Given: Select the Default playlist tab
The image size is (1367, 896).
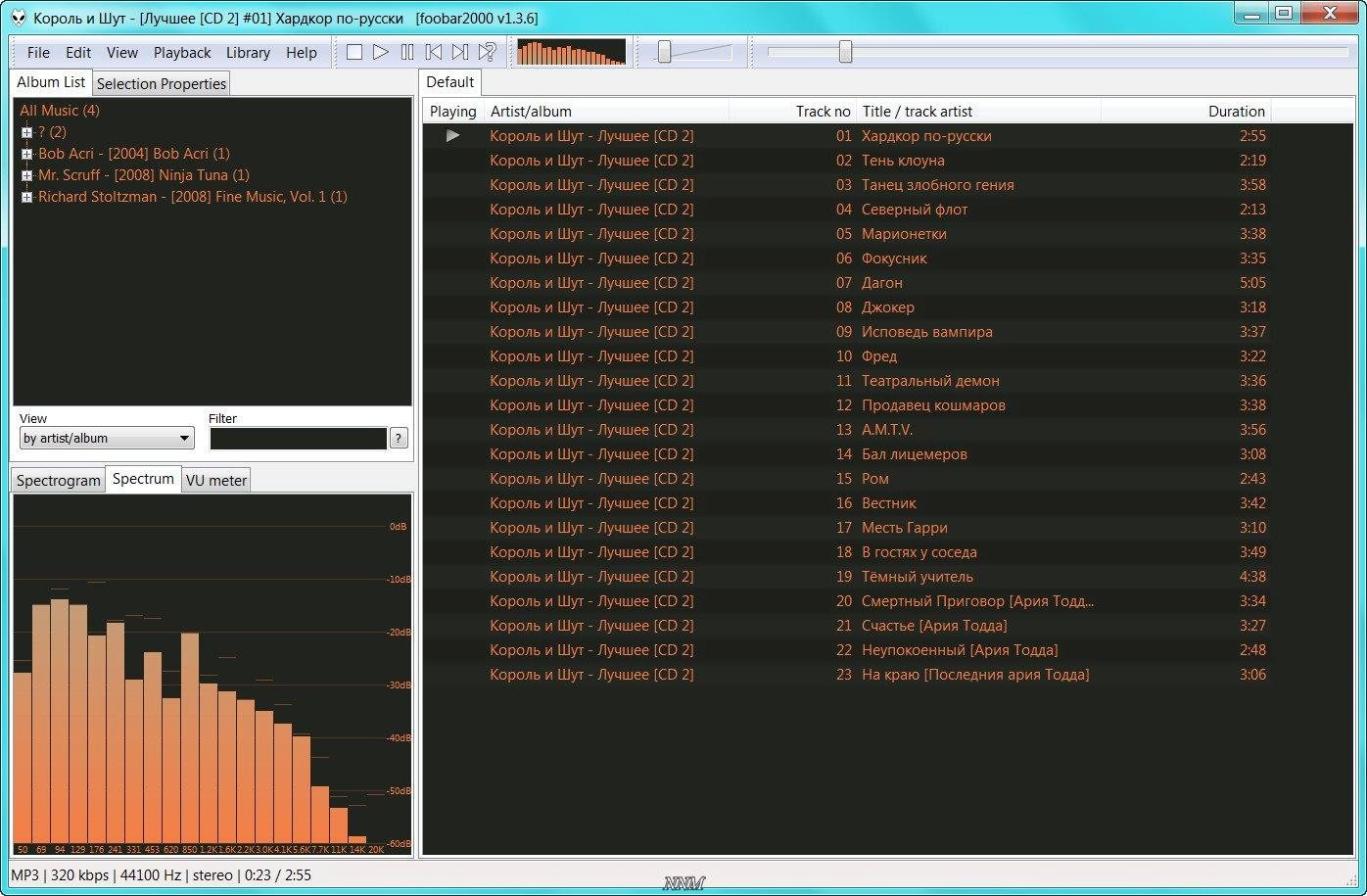Looking at the screenshot, I should click(450, 82).
